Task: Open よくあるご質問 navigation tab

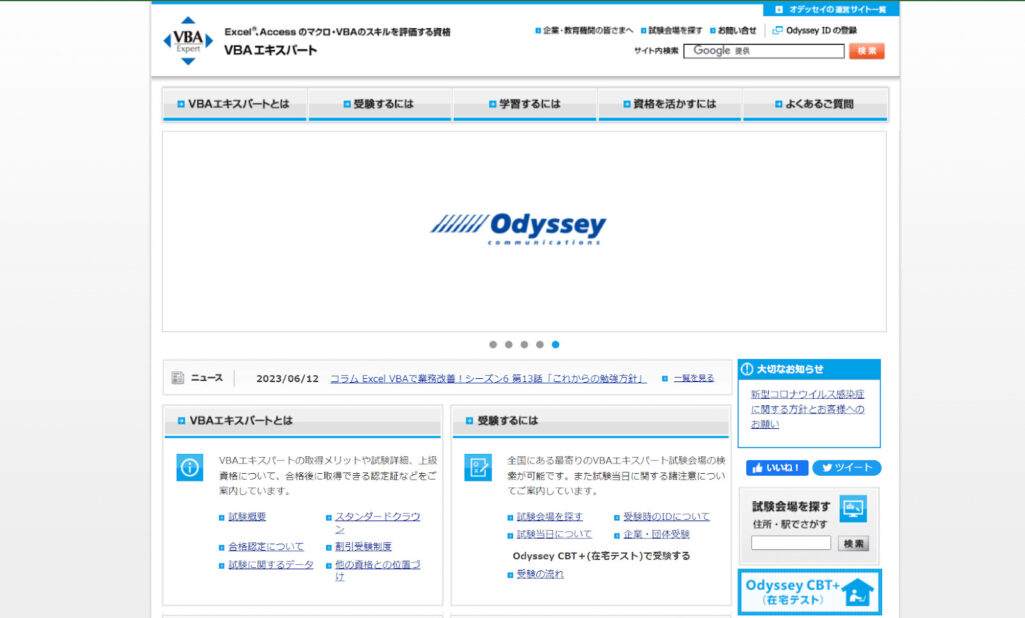Action: pos(815,104)
